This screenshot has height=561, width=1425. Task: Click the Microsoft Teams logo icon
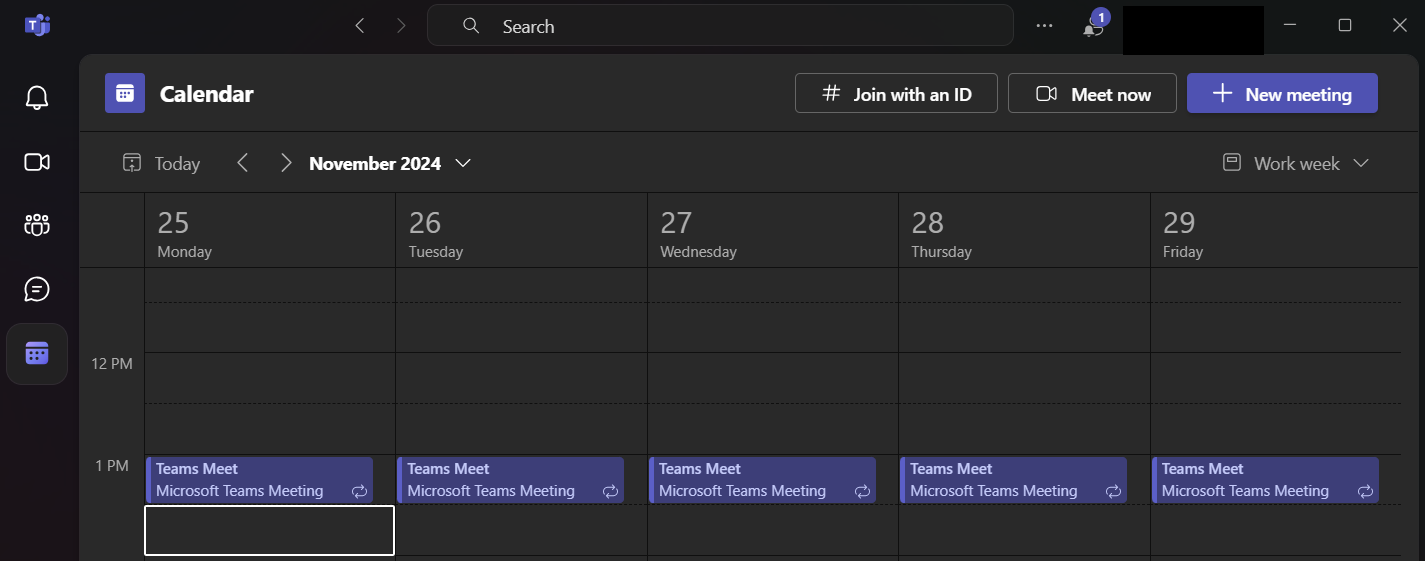37,26
